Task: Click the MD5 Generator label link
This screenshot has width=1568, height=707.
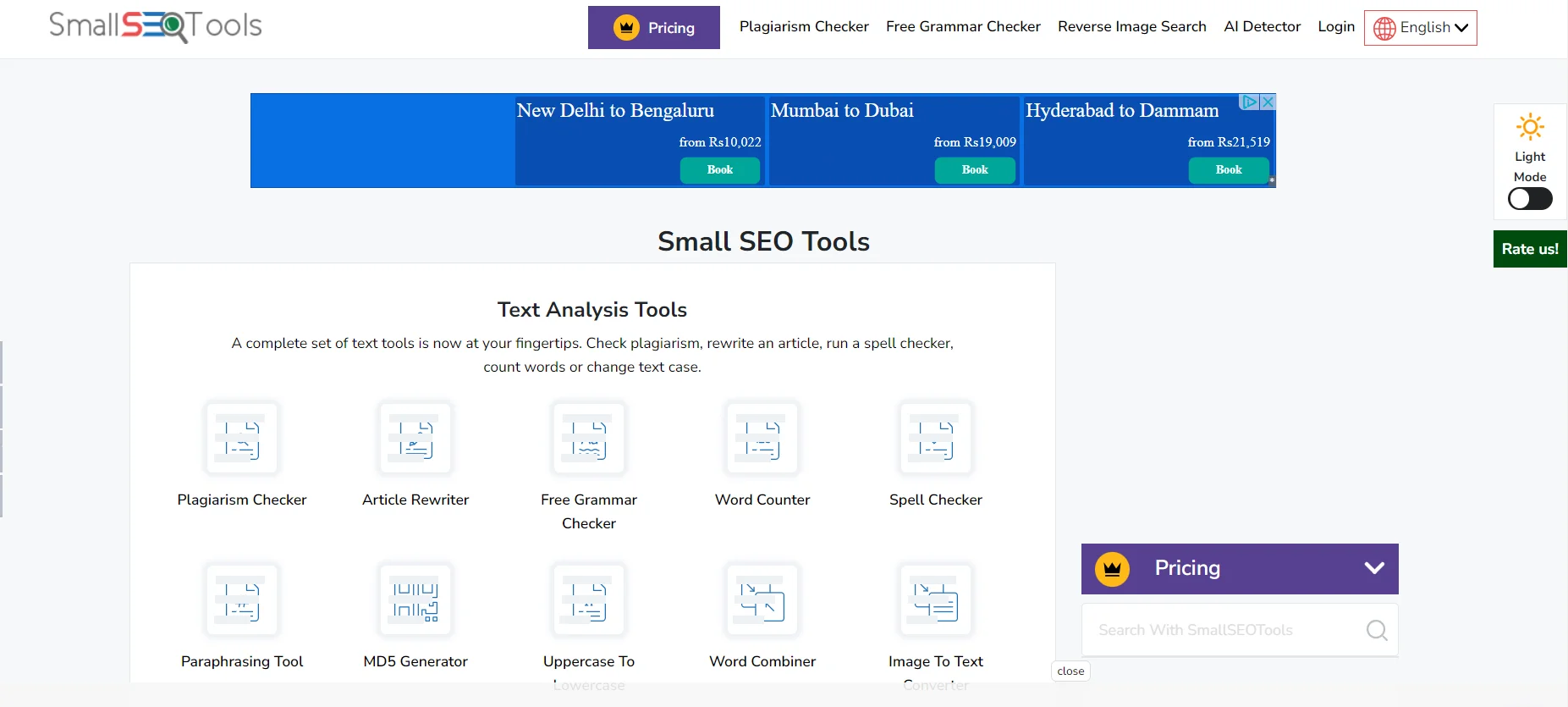Action: click(415, 661)
